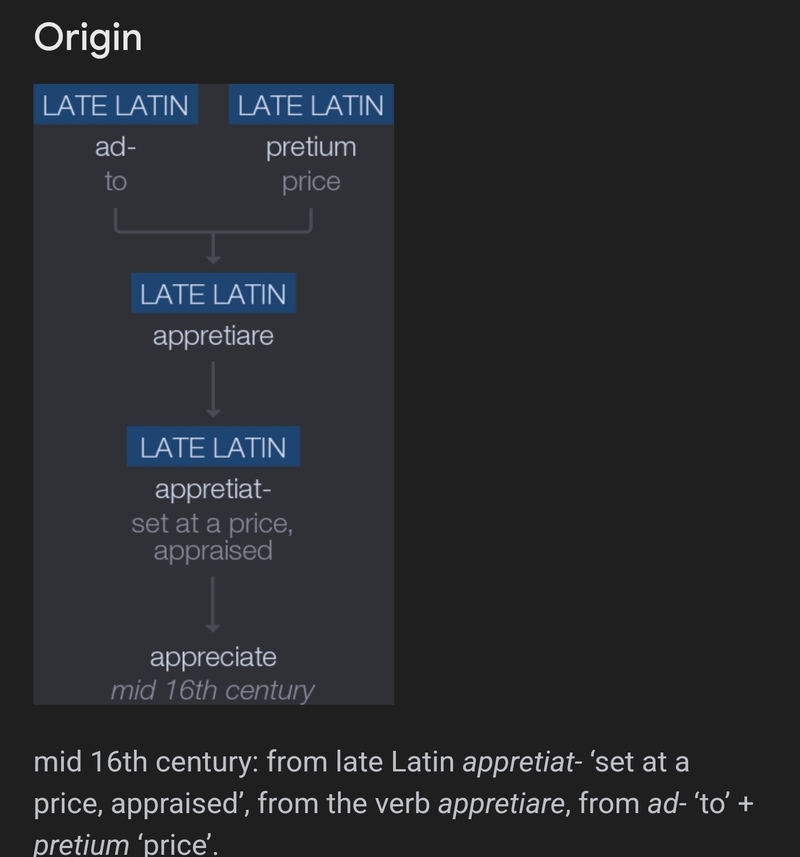The height and width of the screenshot is (857, 800).
Task: Click the LATE LATIN label above appretiare
Action: point(213,294)
